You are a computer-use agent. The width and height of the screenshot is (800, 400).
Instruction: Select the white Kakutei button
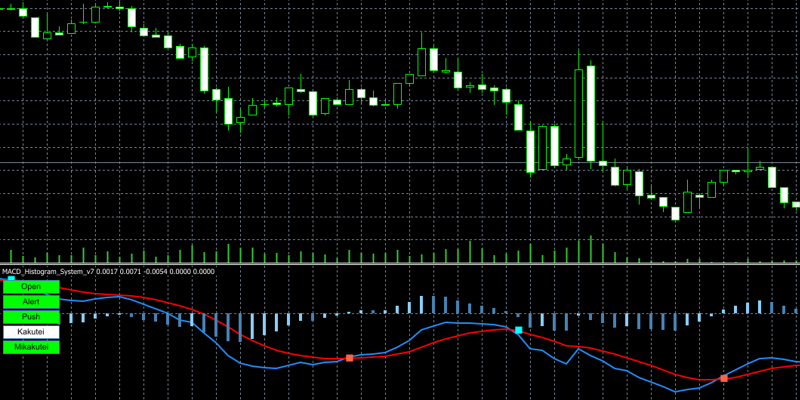(x=31, y=332)
